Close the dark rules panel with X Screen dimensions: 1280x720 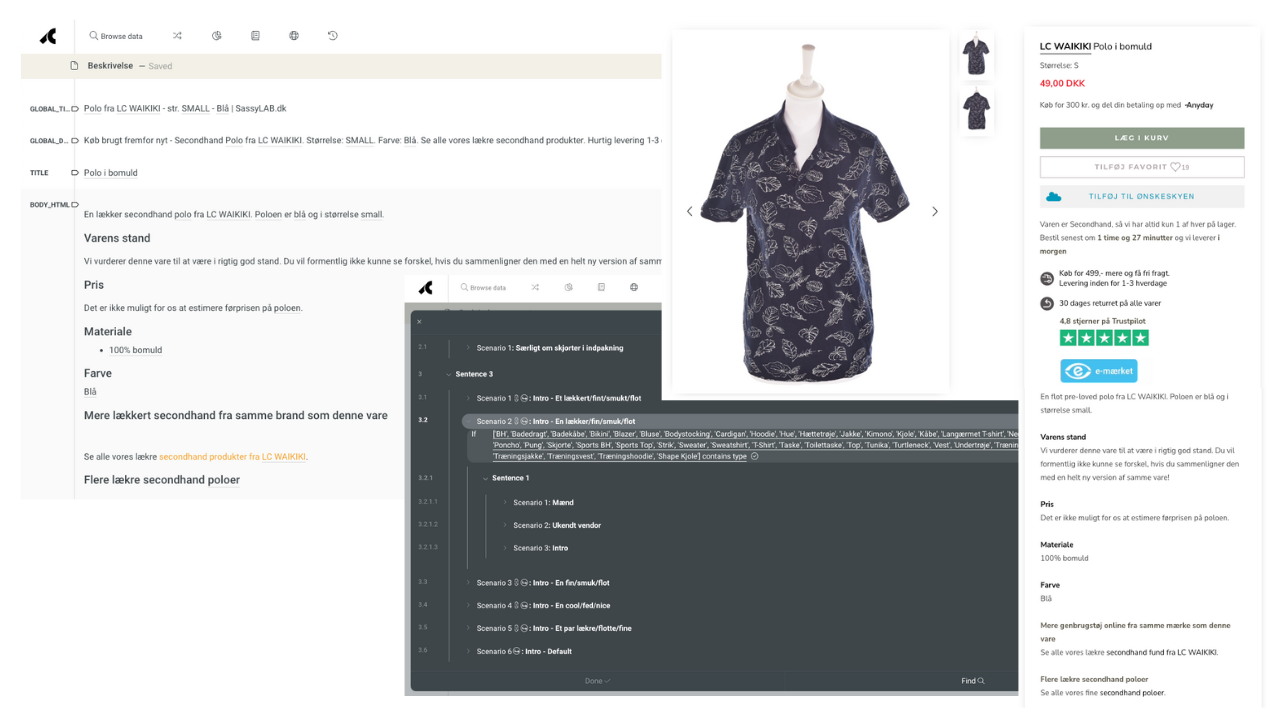pyautogui.click(x=419, y=322)
